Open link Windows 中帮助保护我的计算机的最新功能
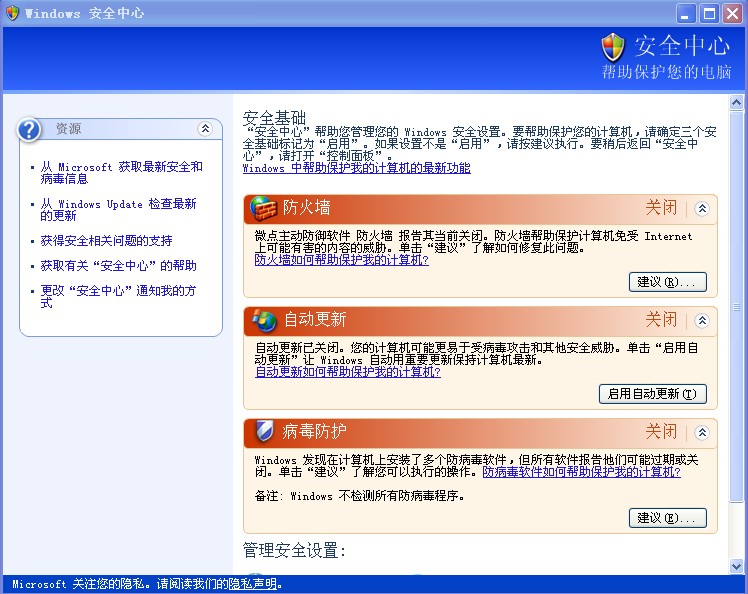 tap(357, 168)
